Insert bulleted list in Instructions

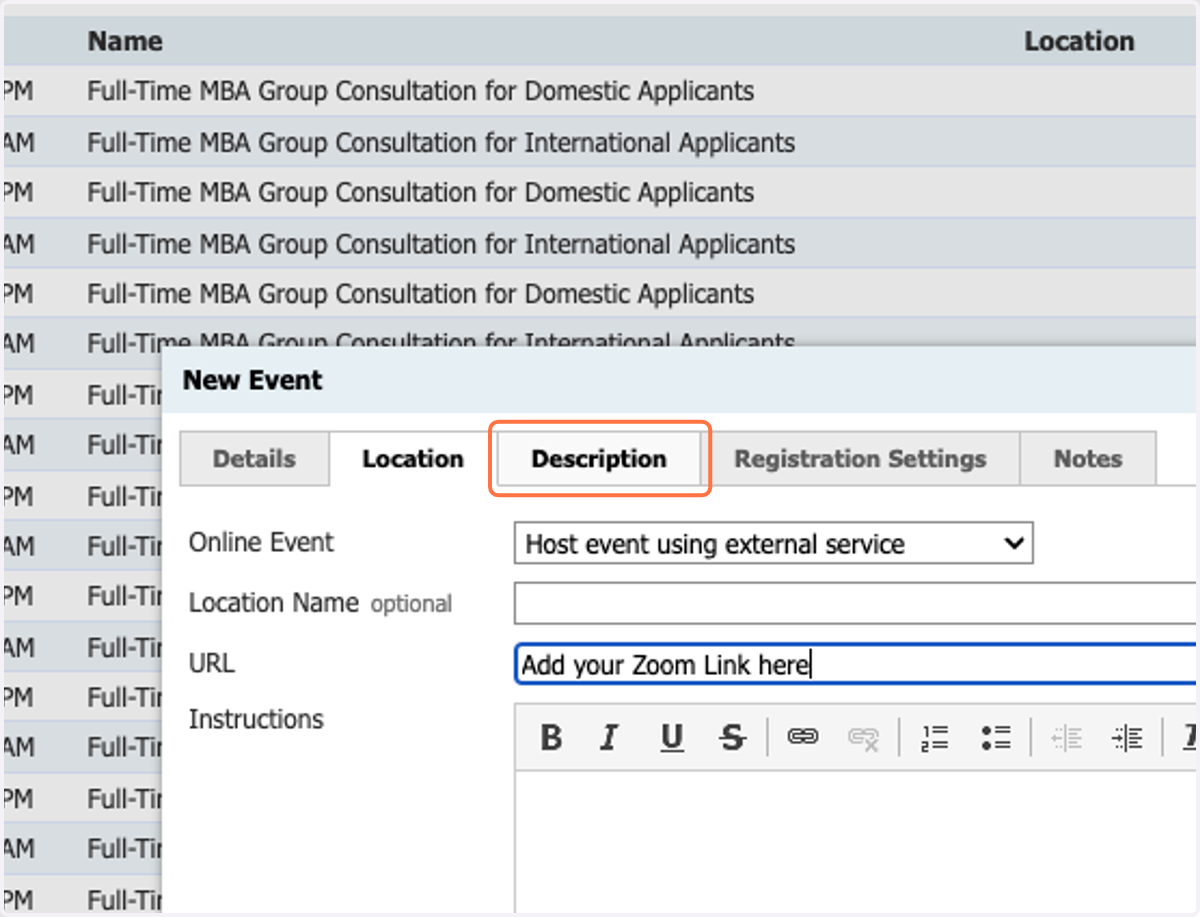point(996,739)
